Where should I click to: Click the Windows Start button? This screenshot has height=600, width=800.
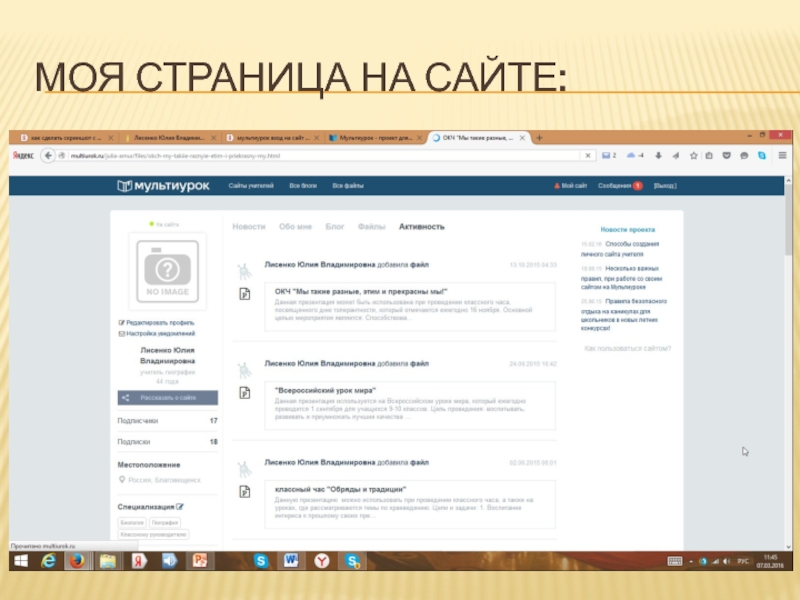[x=19, y=561]
